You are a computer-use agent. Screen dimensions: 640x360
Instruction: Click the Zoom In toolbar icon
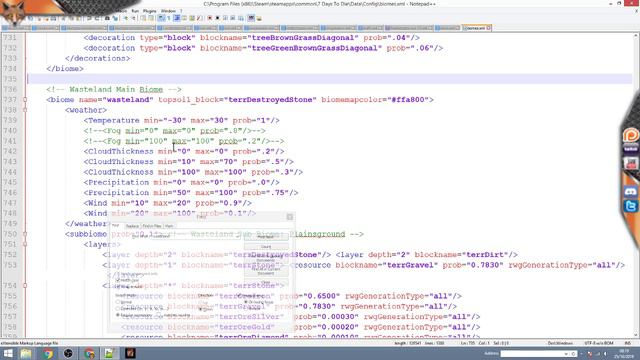pos(126,18)
